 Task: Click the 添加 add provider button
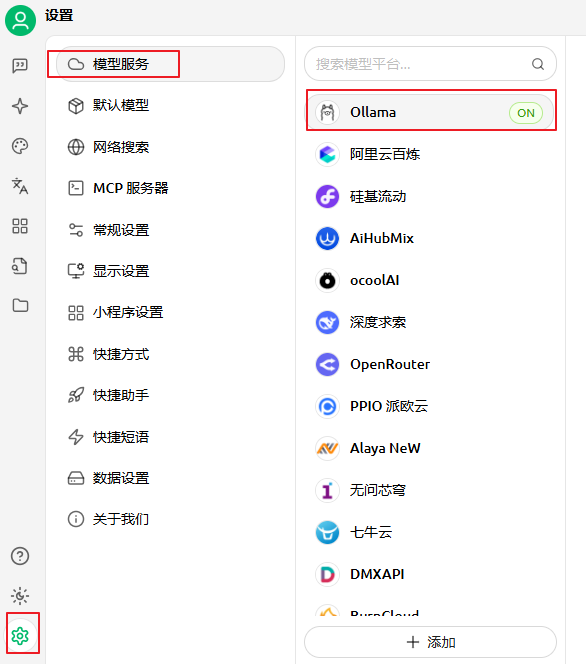click(x=430, y=642)
